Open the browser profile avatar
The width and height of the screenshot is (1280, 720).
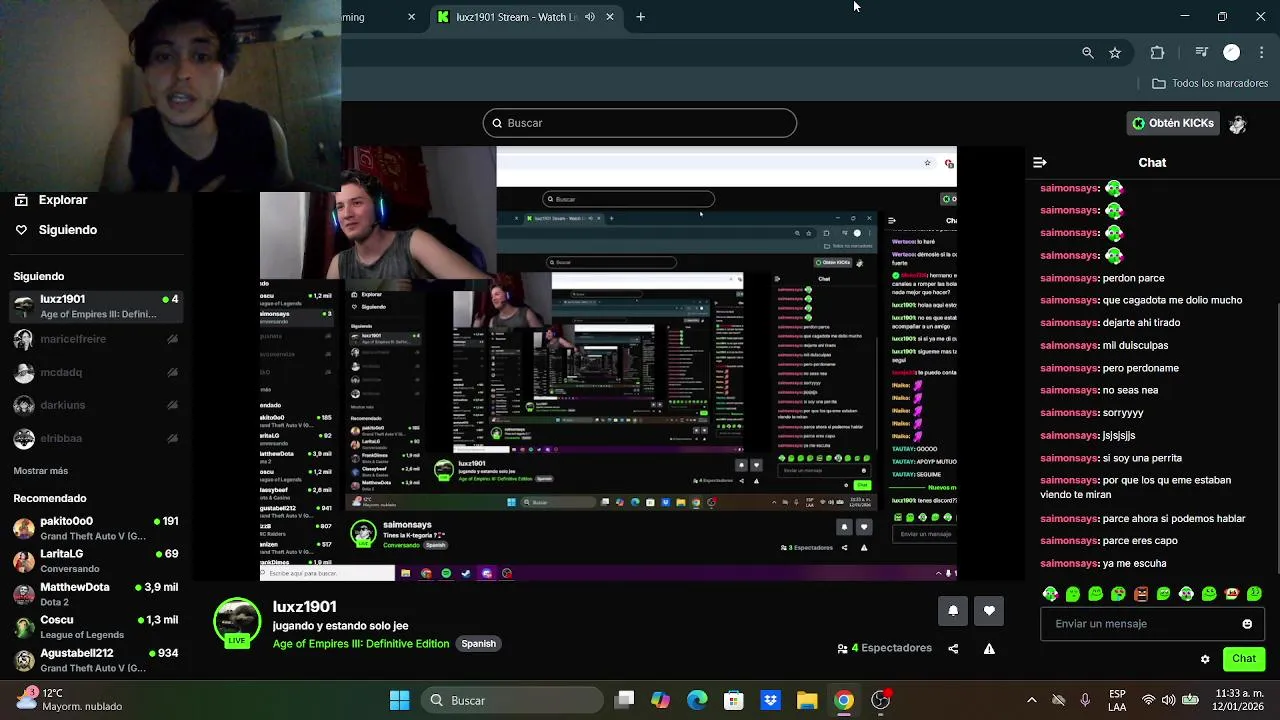[1232, 53]
